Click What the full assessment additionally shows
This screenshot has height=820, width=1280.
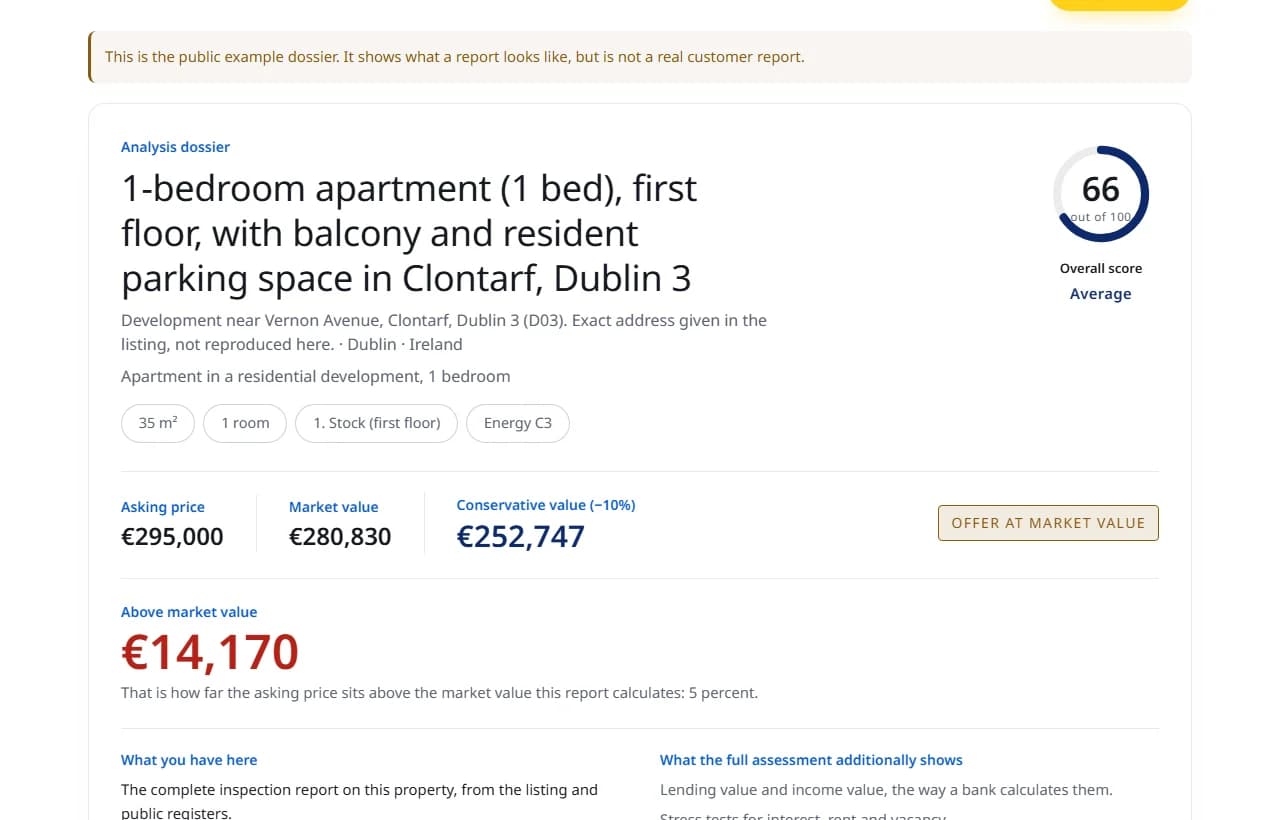tap(811, 760)
